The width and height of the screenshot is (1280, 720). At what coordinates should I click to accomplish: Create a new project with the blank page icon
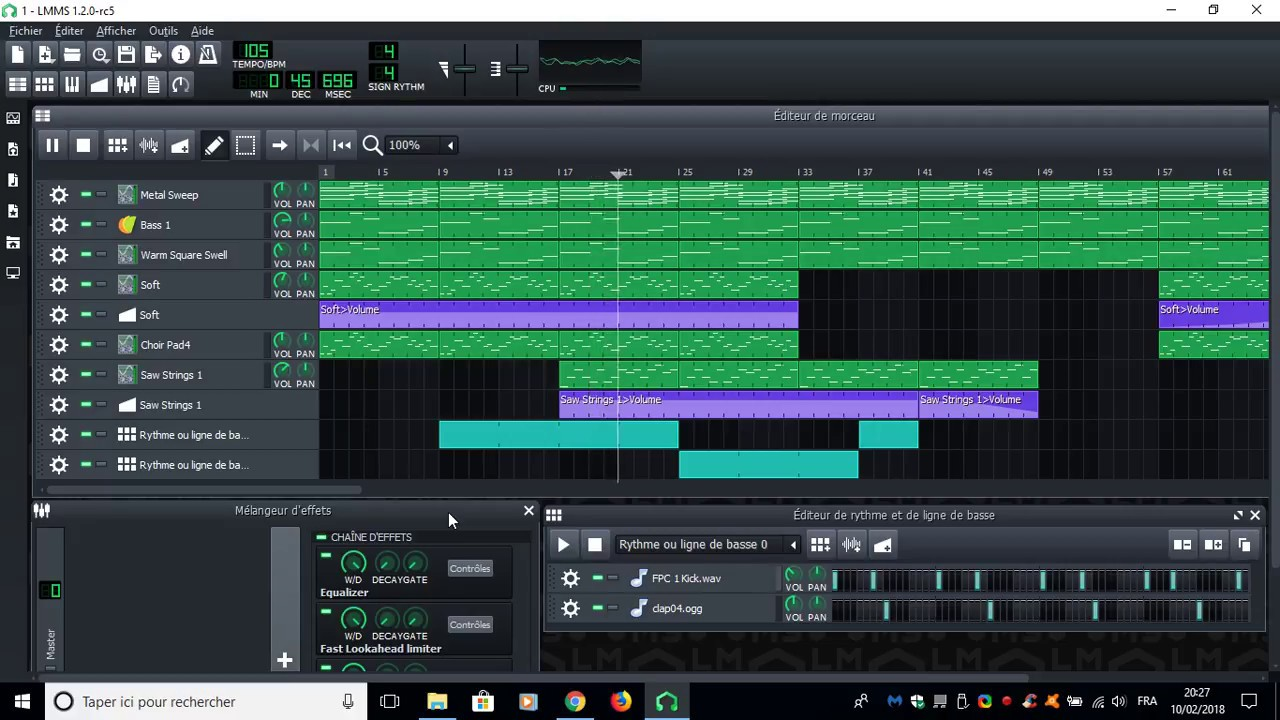point(18,55)
